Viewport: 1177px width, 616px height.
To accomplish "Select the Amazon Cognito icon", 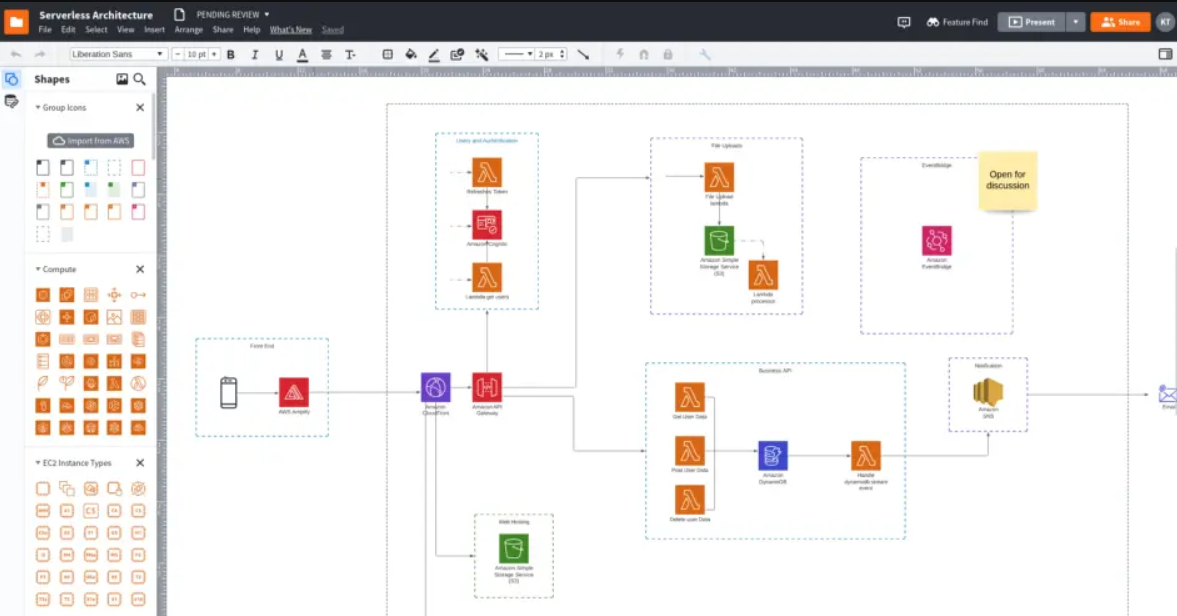I will pyautogui.click(x=486, y=224).
